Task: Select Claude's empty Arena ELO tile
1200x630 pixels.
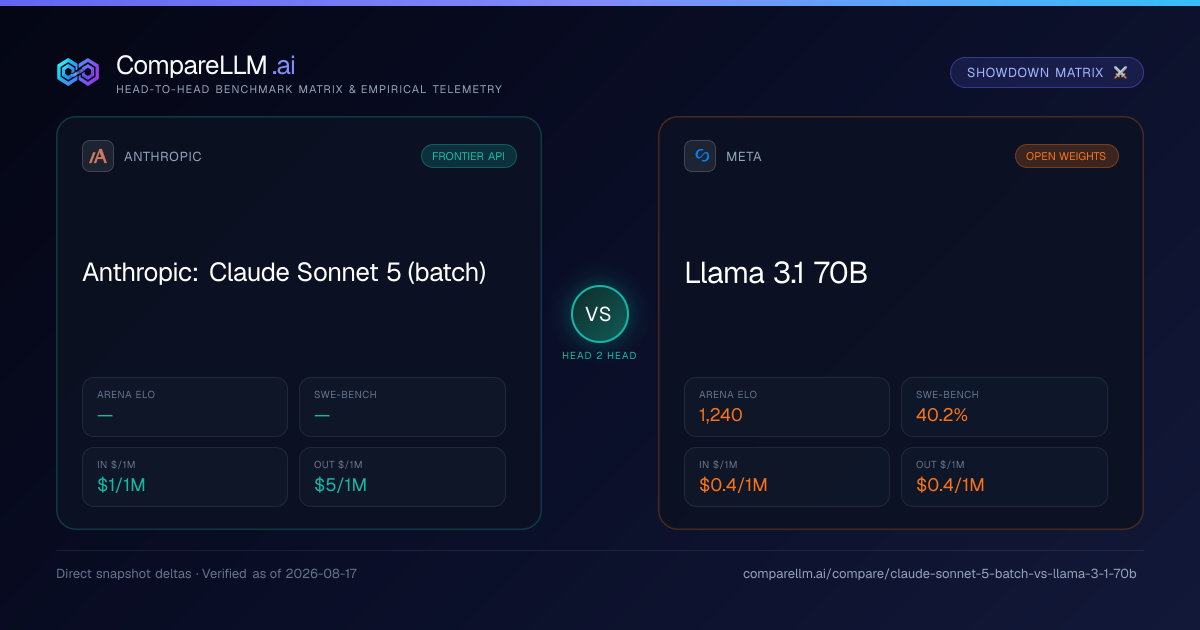Action: tap(184, 407)
